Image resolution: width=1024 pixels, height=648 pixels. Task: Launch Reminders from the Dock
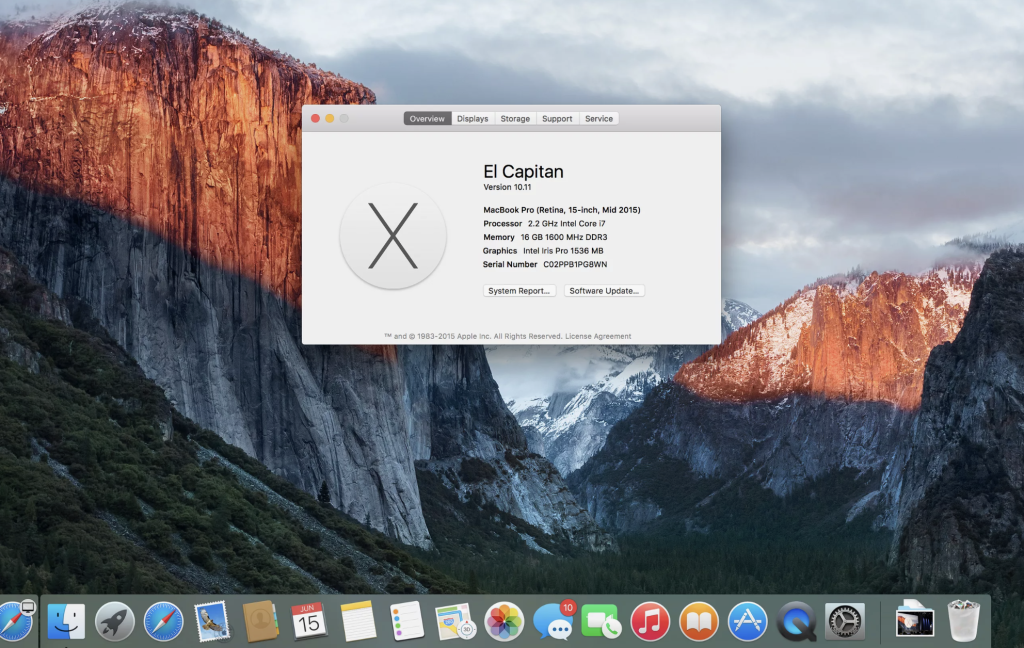tap(406, 621)
